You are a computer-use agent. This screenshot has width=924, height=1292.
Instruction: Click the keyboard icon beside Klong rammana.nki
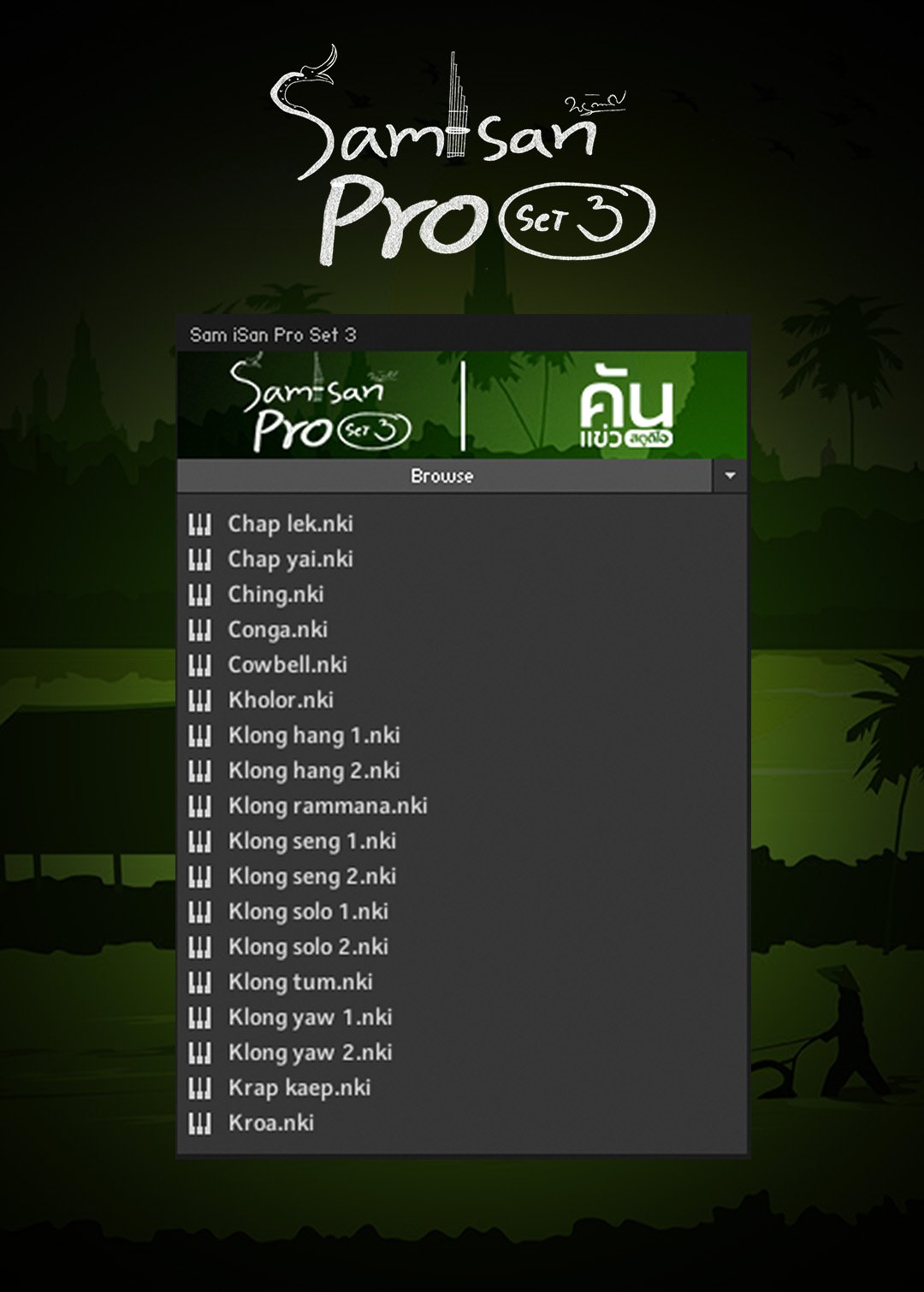(199, 806)
